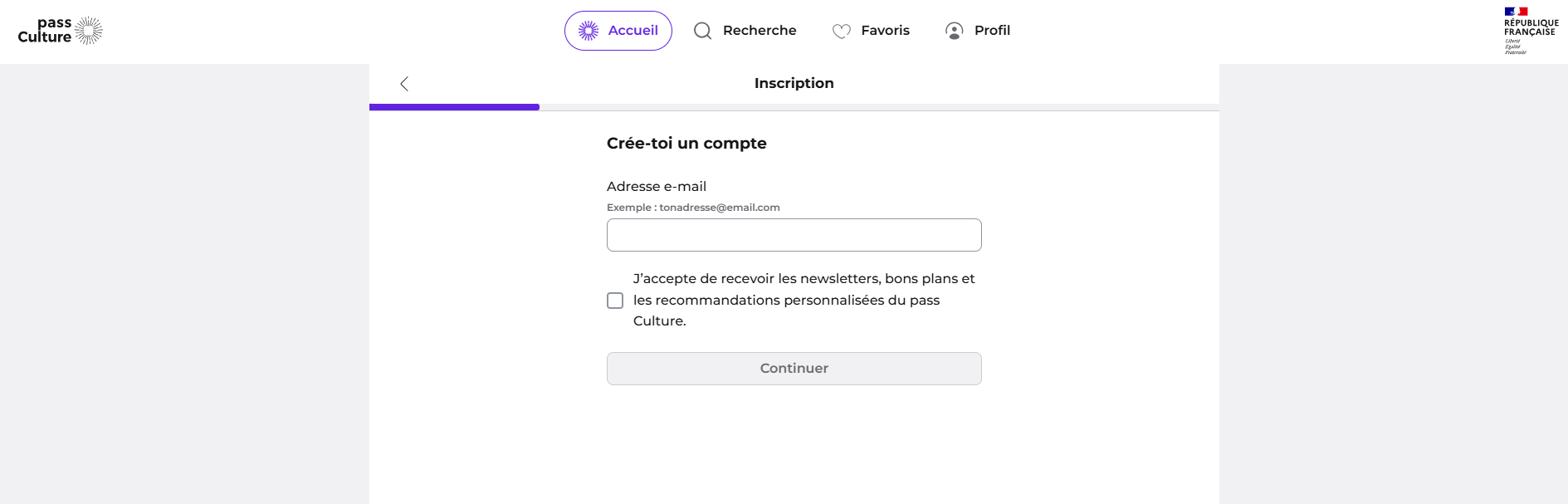The height and width of the screenshot is (504, 1568).
Task: Click the purple sunburst Accueil icon
Action: click(x=589, y=31)
